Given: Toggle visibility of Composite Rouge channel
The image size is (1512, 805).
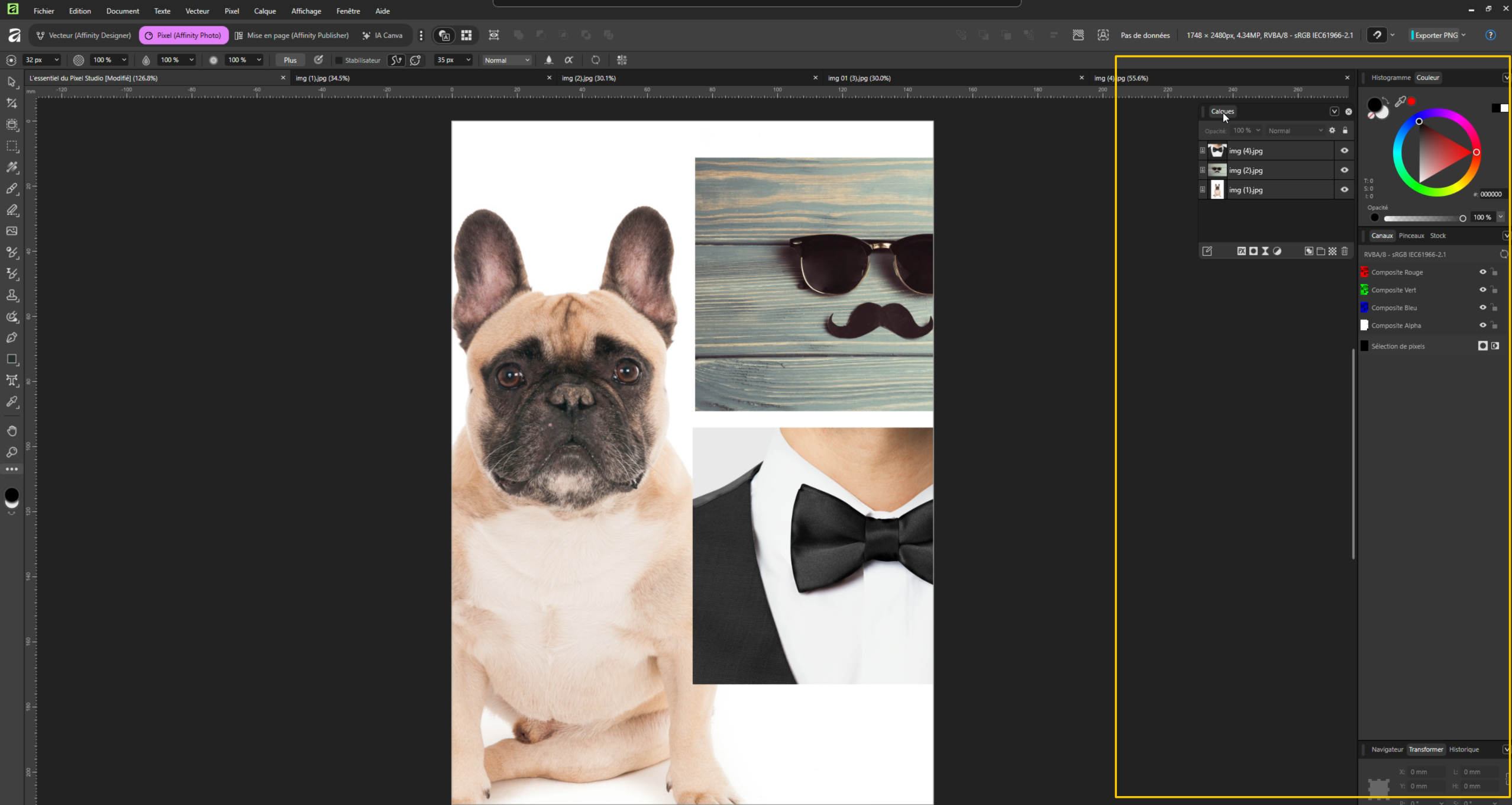Looking at the screenshot, I should pyautogui.click(x=1482, y=272).
